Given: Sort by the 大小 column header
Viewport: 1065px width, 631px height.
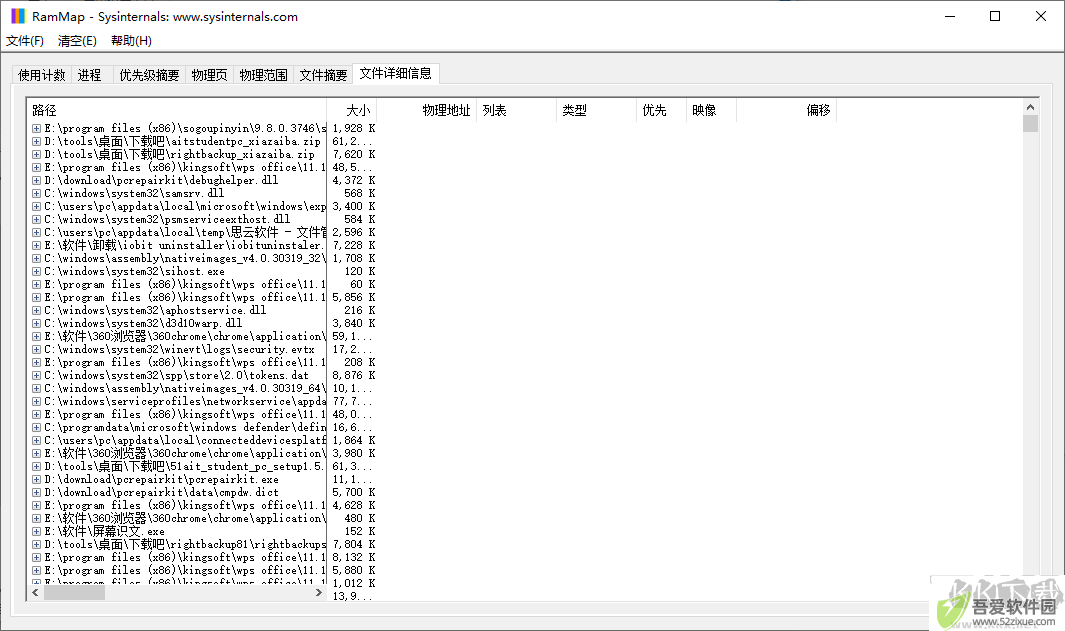Looking at the screenshot, I should (352, 110).
